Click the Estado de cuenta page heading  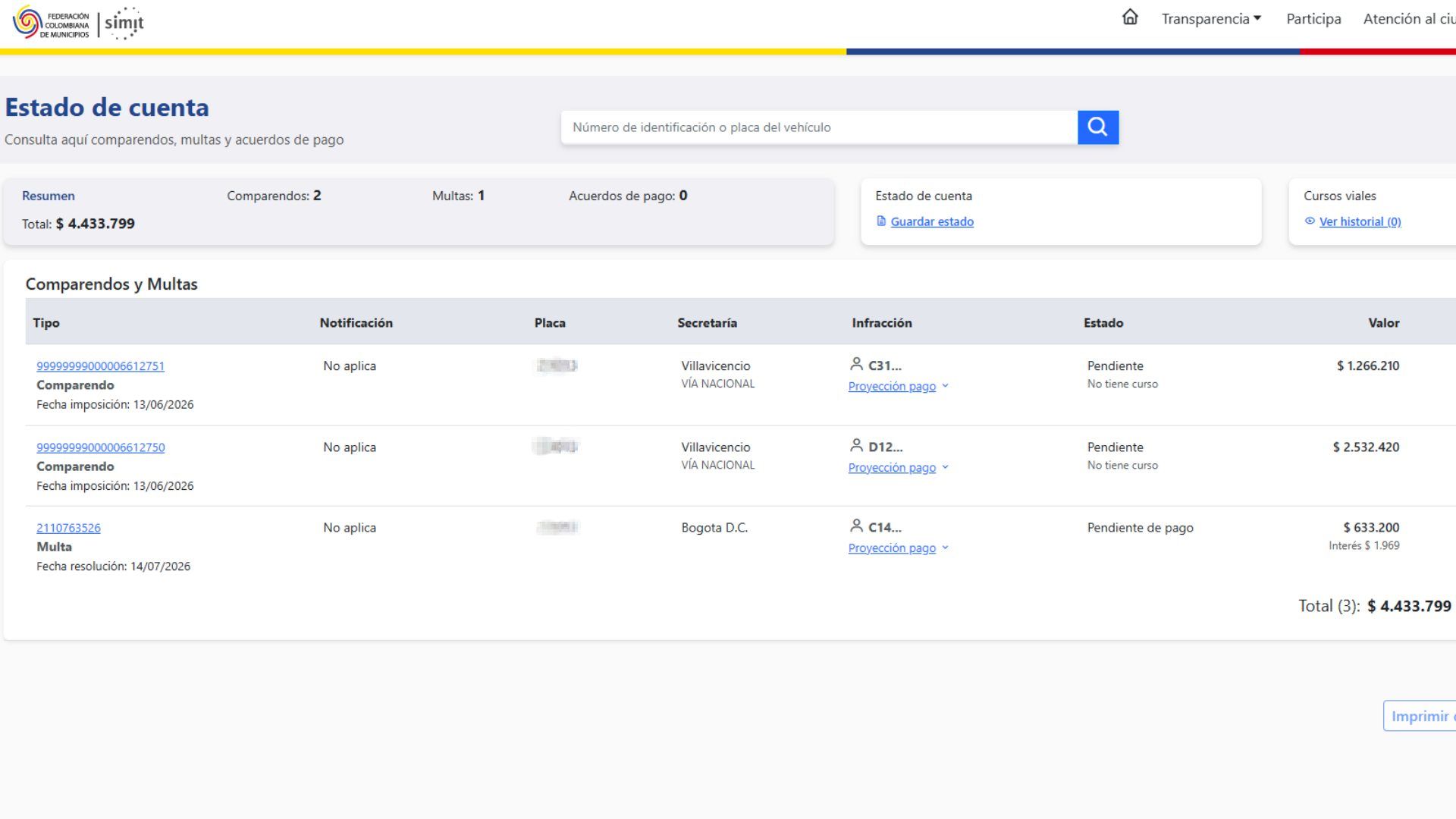(107, 108)
